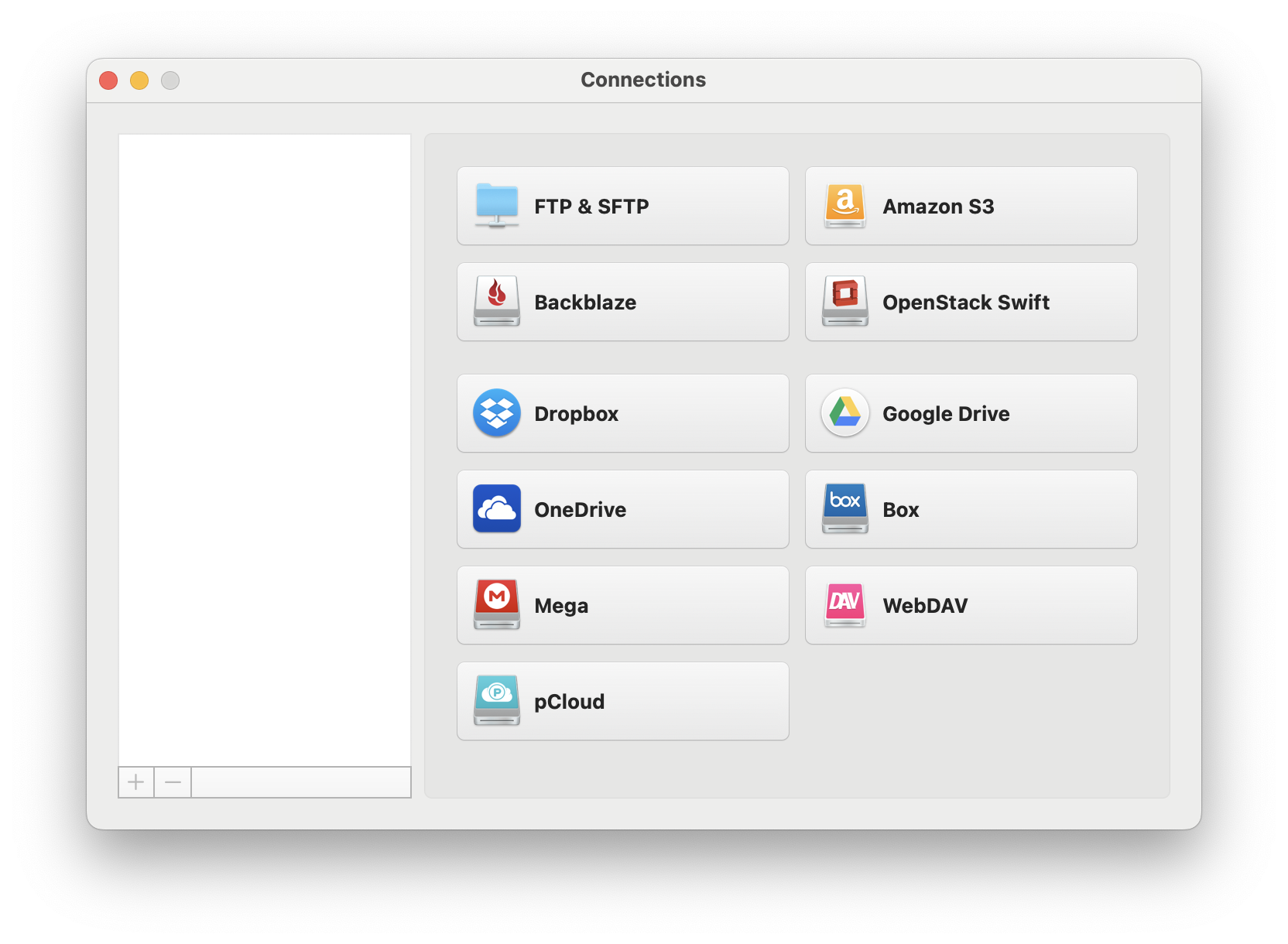Click the Mega icon
Screen dimensions: 1288x944
pos(496,605)
